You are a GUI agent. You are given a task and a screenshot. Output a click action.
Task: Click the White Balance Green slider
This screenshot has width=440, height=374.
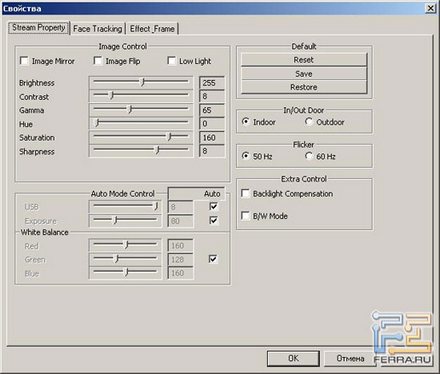pos(125,259)
